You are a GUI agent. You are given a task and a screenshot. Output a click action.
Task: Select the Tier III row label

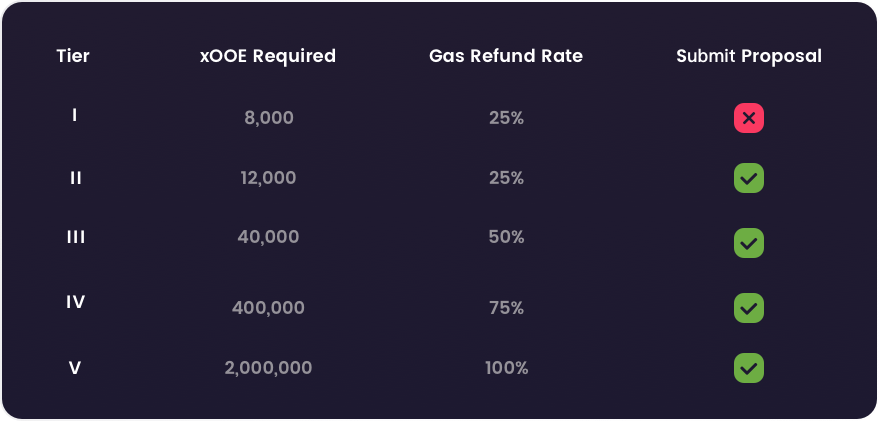pyautogui.click(x=76, y=237)
